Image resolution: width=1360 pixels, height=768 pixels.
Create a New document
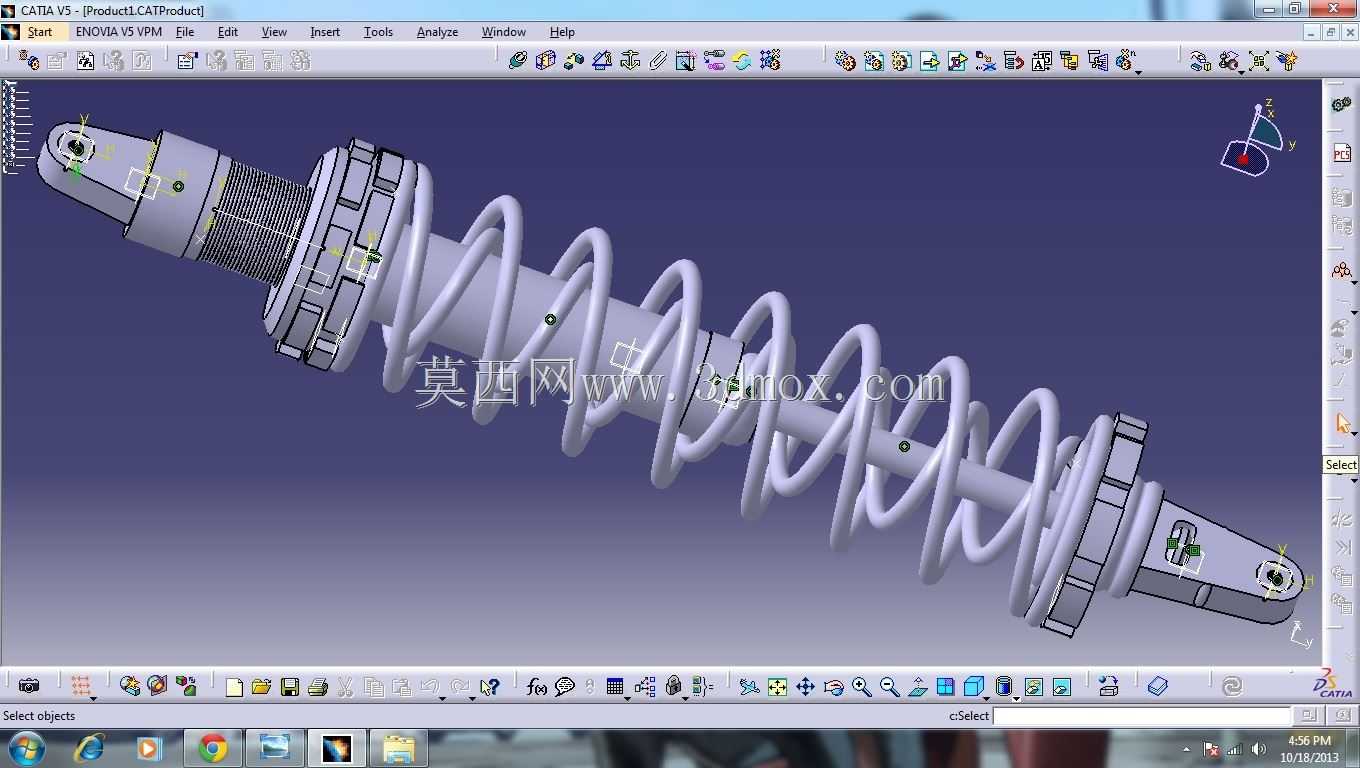pyautogui.click(x=234, y=687)
